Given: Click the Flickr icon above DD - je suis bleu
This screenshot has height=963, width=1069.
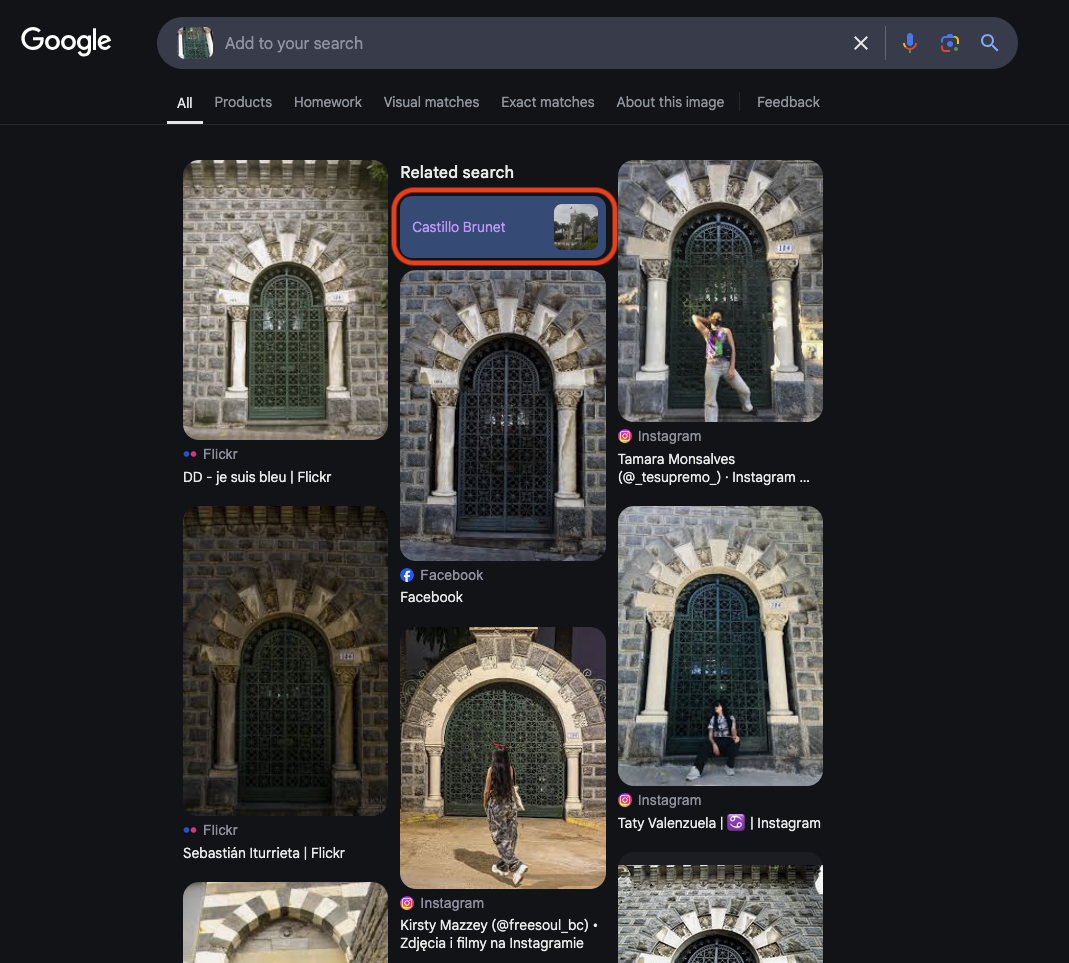Looking at the screenshot, I should 190,454.
